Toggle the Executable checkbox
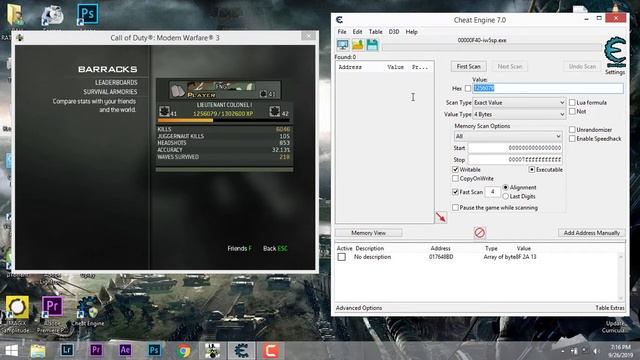The width and height of the screenshot is (640, 360). pos(532,169)
